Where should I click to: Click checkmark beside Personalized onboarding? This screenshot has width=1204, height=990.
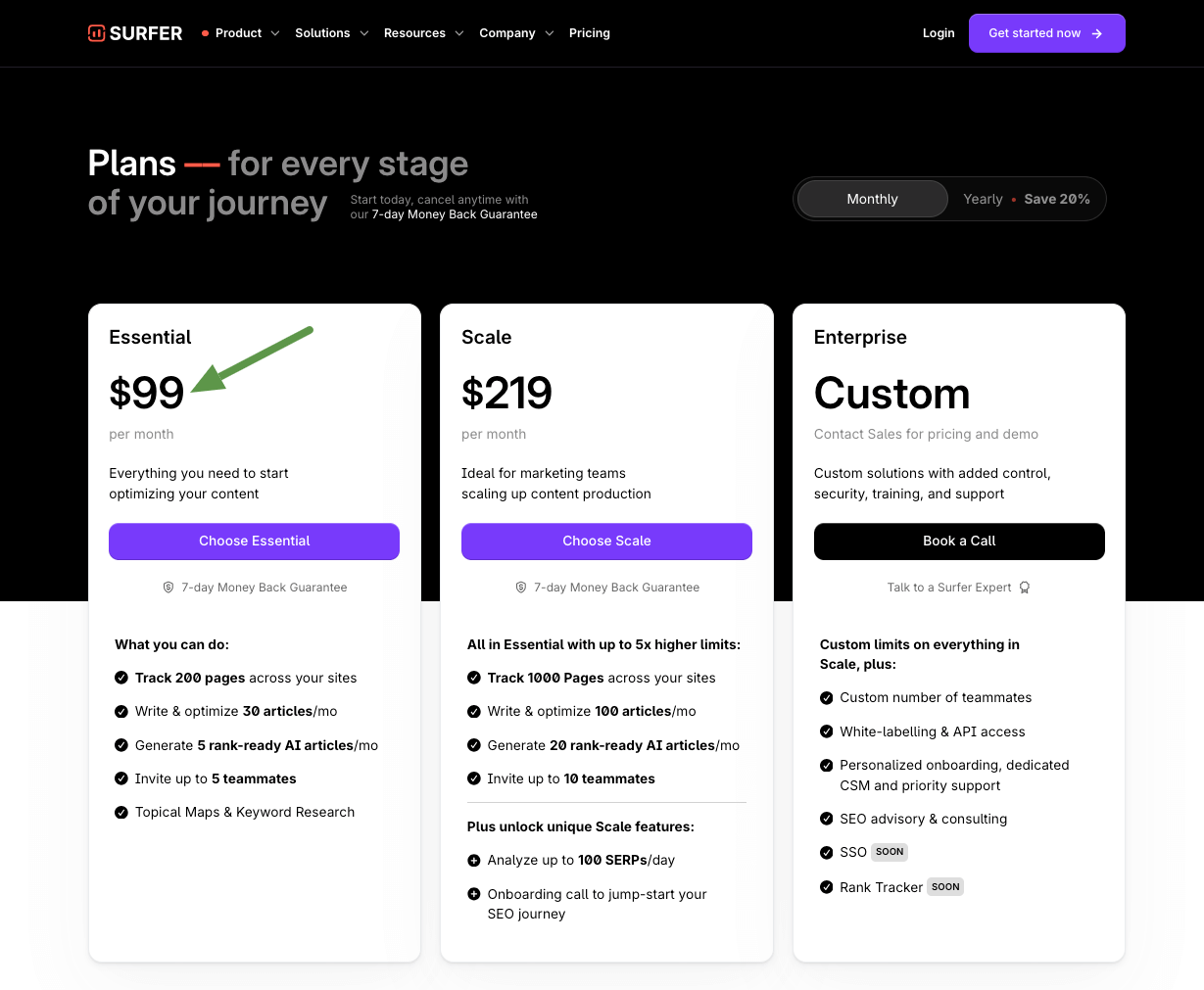pos(827,765)
